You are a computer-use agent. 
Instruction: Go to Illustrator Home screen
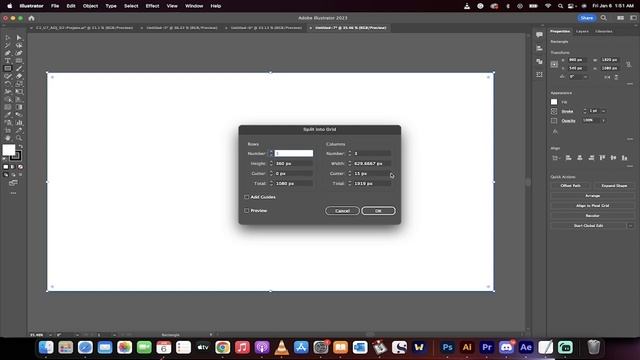[x=31, y=18]
